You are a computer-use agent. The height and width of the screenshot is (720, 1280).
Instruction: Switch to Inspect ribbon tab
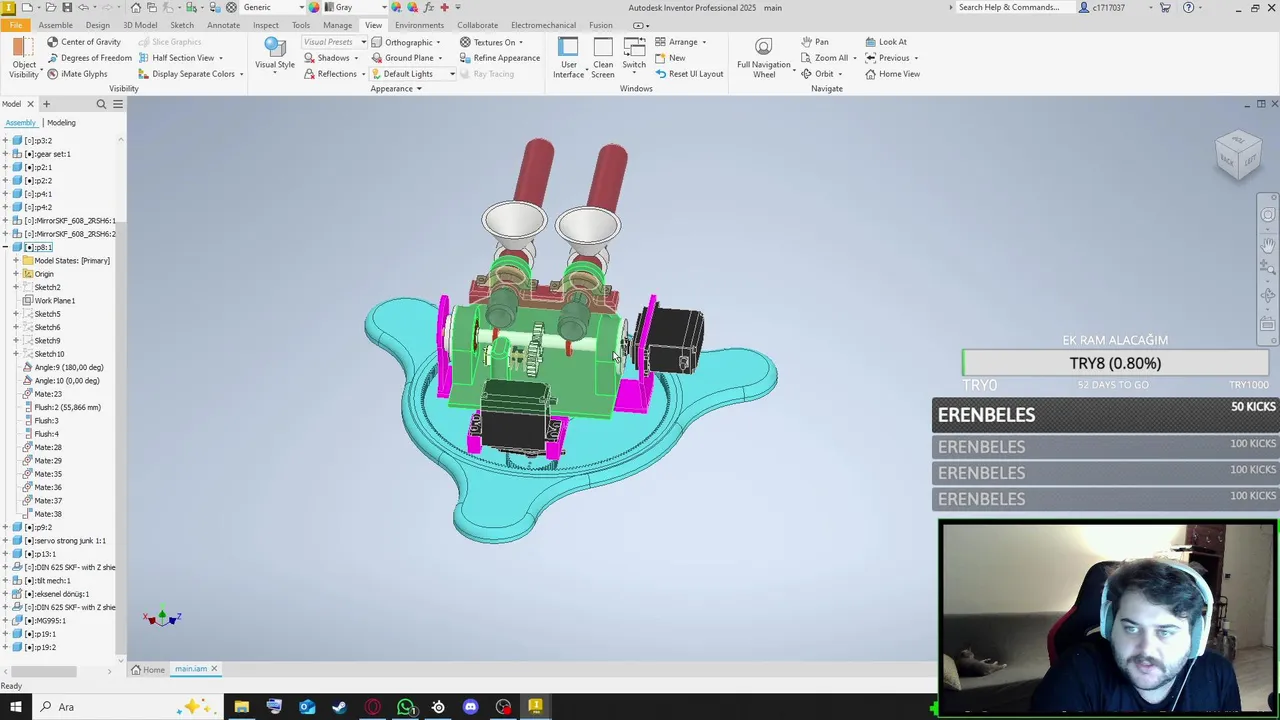click(266, 25)
